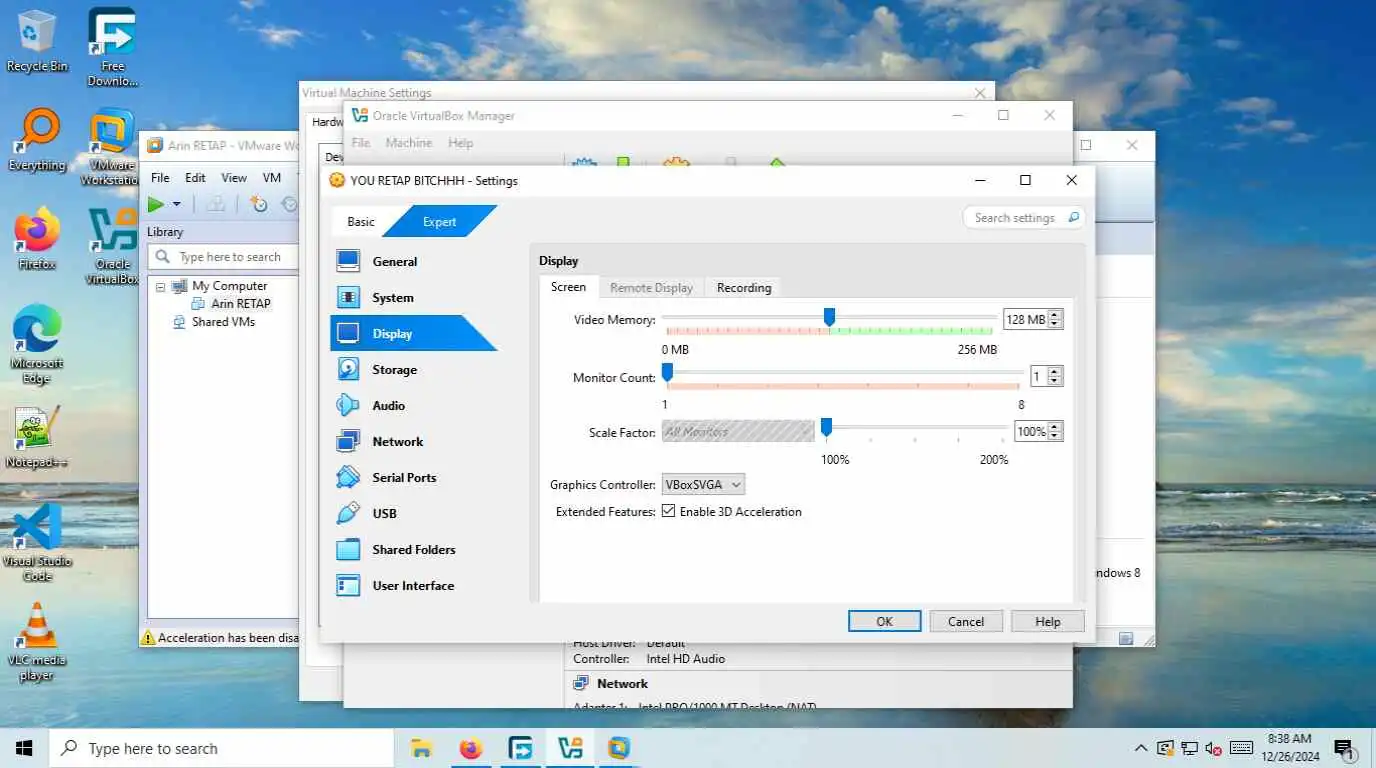Open Notepad++ desktop icon
1376x768 pixels.
click(x=37, y=438)
